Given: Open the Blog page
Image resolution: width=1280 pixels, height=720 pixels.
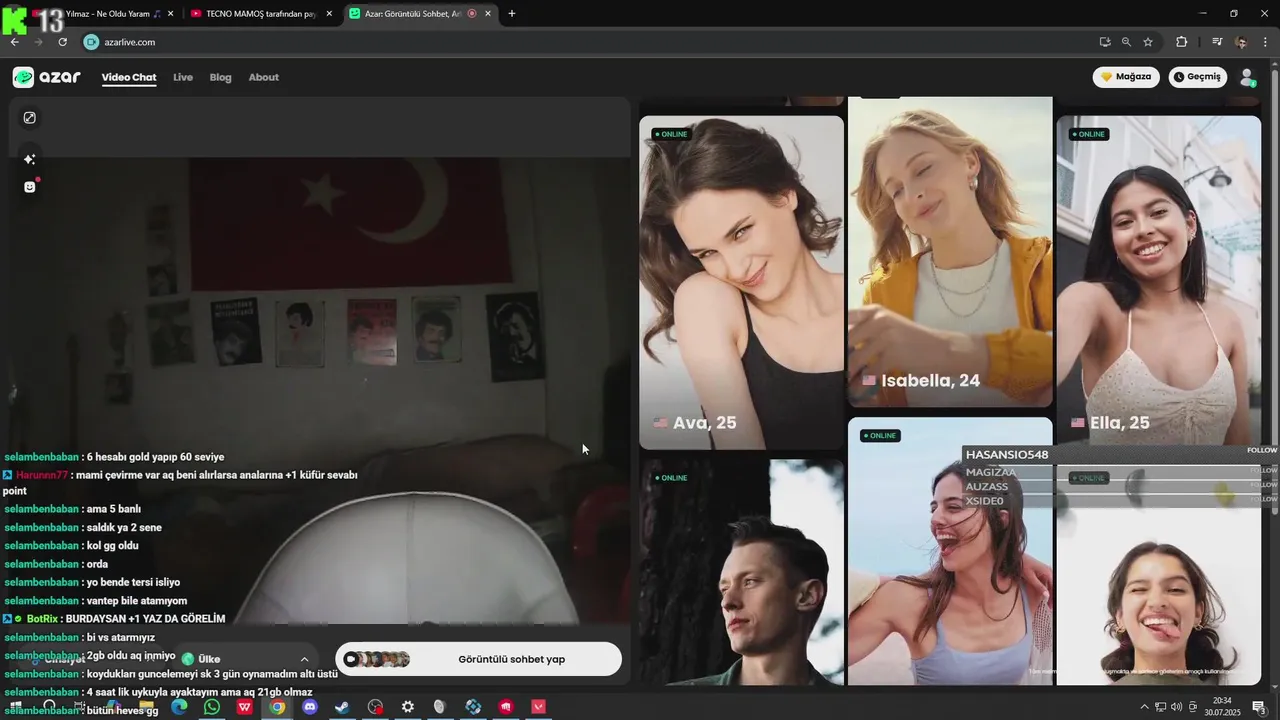Looking at the screenshot, I should tap(220, 77).
